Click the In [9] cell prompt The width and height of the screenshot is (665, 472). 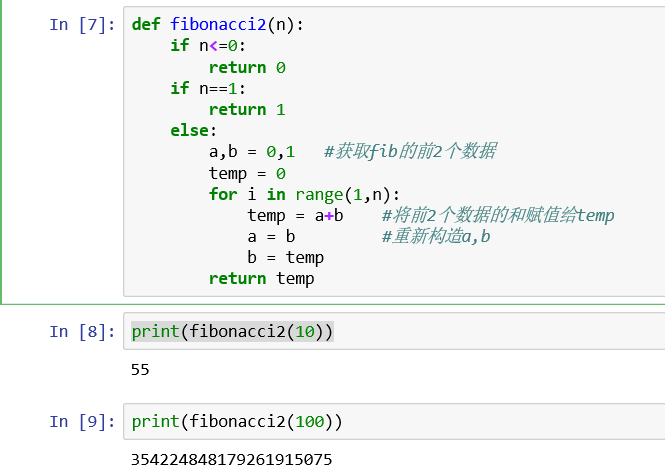click(x=82, y=421)
